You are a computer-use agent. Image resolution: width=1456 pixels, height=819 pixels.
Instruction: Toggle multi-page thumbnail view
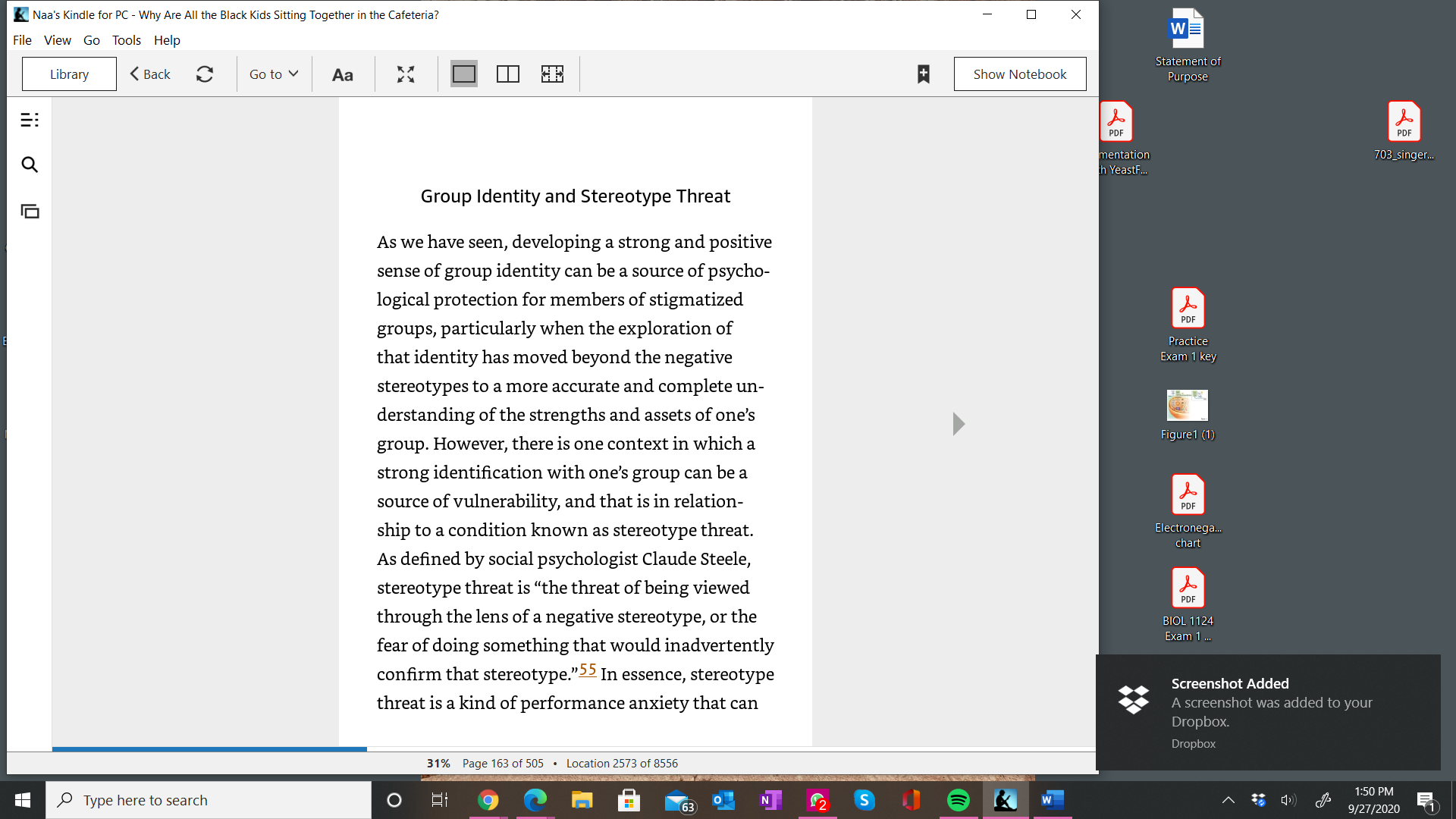pyautogui.click(x=552, y=74)
